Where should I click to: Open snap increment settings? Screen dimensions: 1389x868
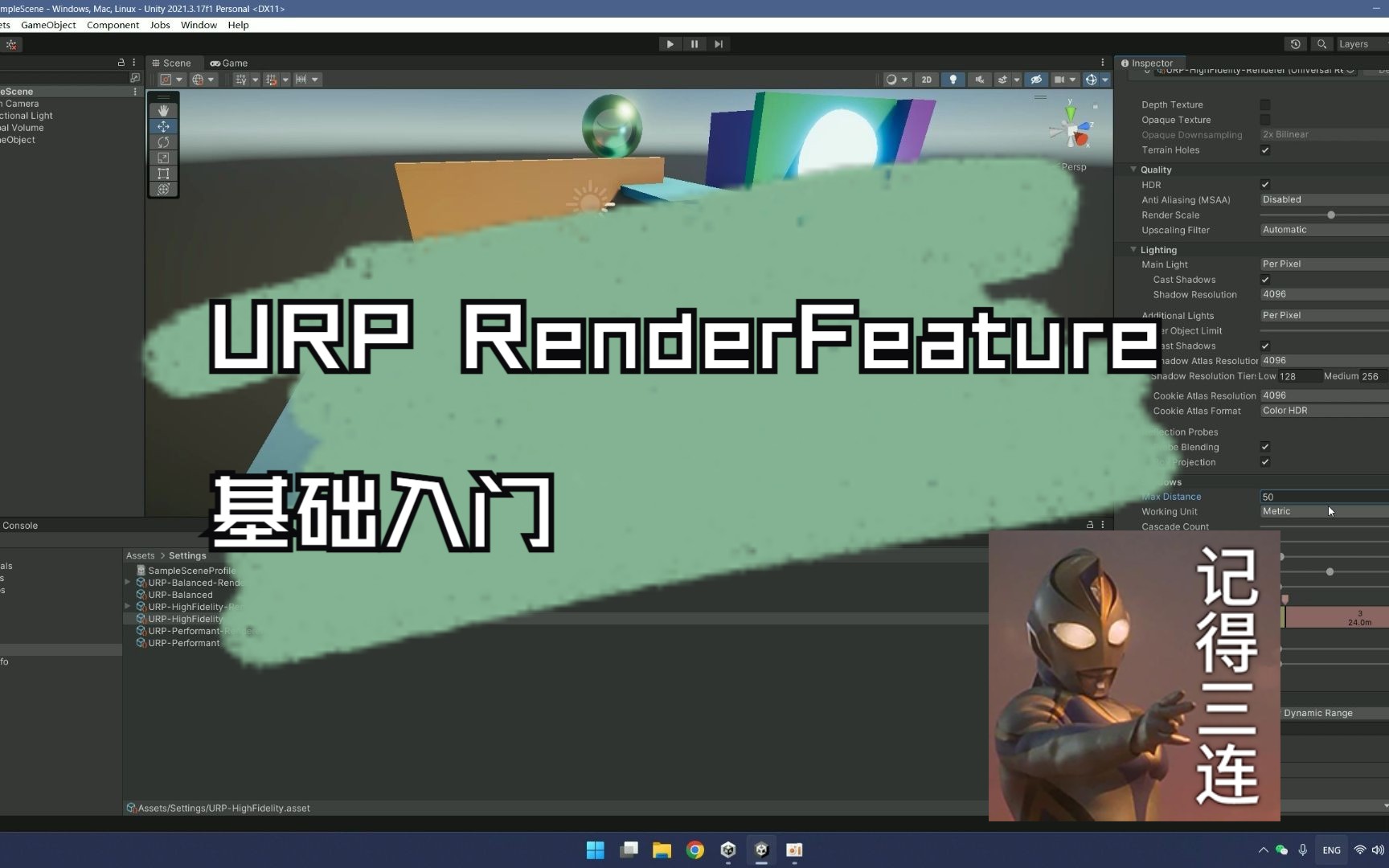(307, 80)
